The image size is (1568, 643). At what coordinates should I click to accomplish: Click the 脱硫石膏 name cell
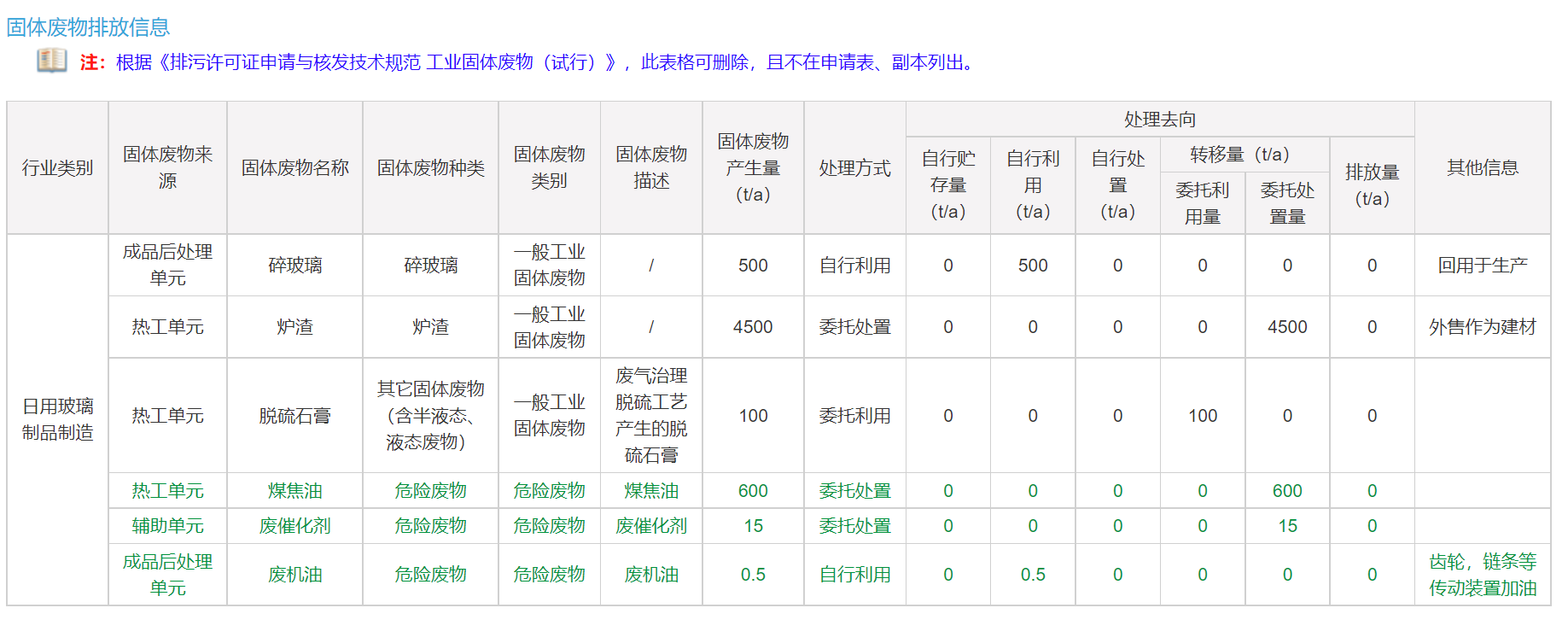click(294, 416)
